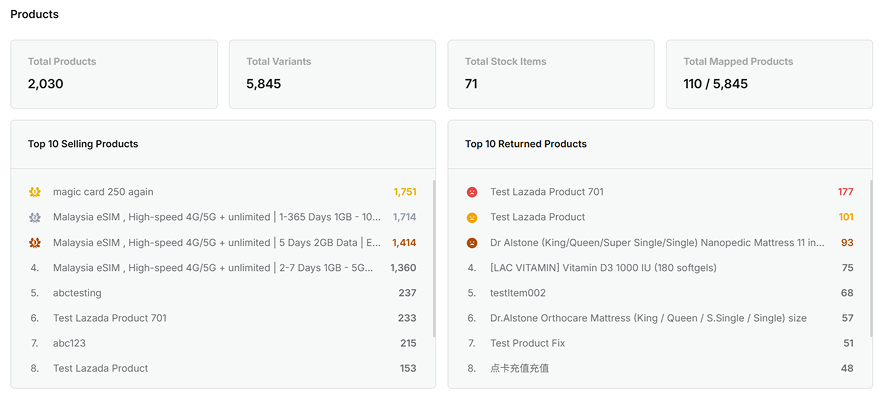
Task: Select Test Lazada Product ranked 8th in selling
Action: [100, 369]
